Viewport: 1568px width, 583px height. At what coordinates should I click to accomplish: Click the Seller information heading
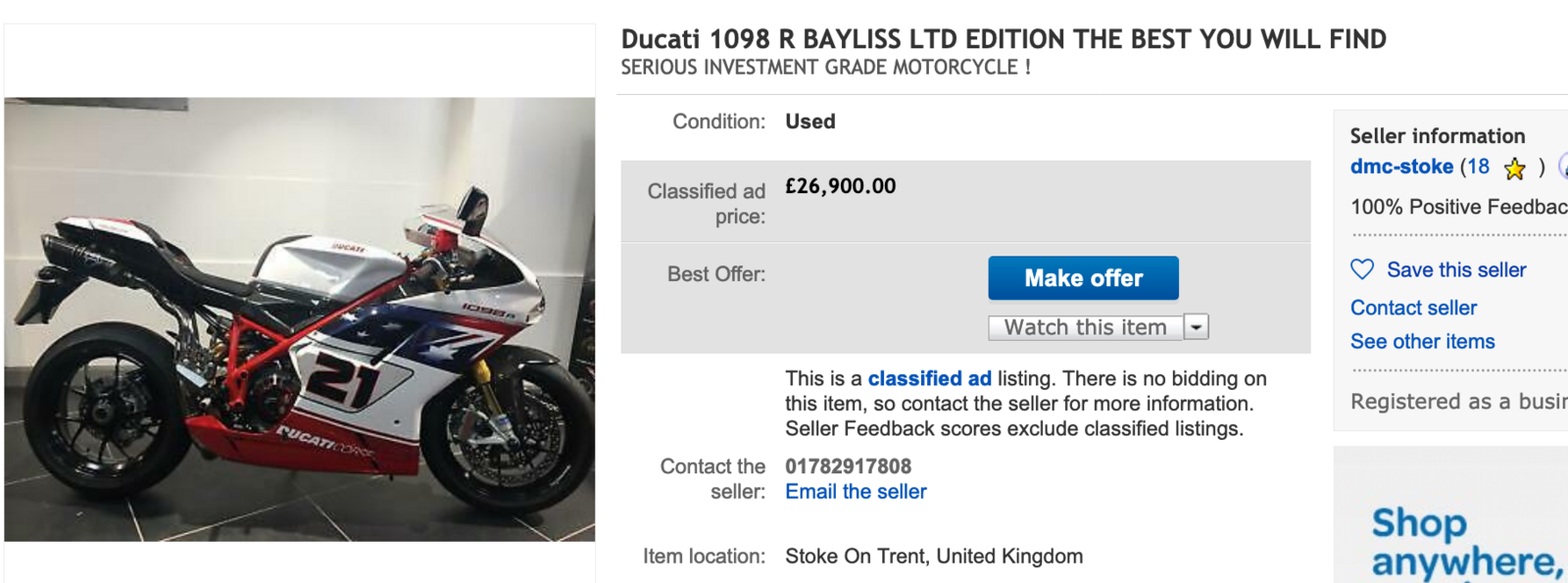pyautogui.click(x=1437, y=136)
